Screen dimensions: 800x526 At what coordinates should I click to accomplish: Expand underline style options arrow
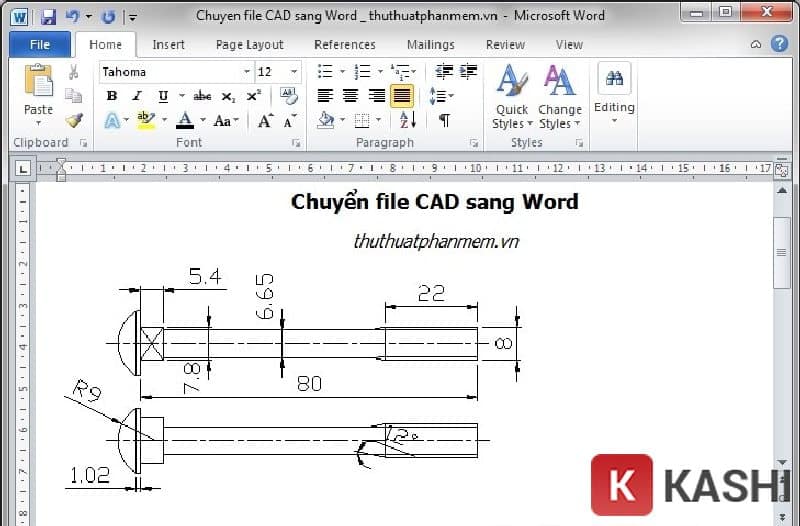pyautogui.click(x=182, y=96)
